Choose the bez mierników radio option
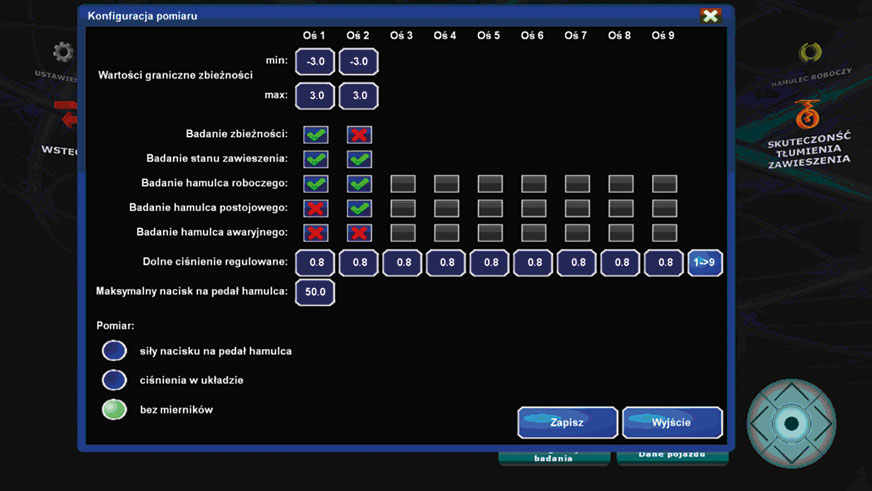Image resolution: width=872 pixels, height=491 pixels. click(x=114, y=409)
